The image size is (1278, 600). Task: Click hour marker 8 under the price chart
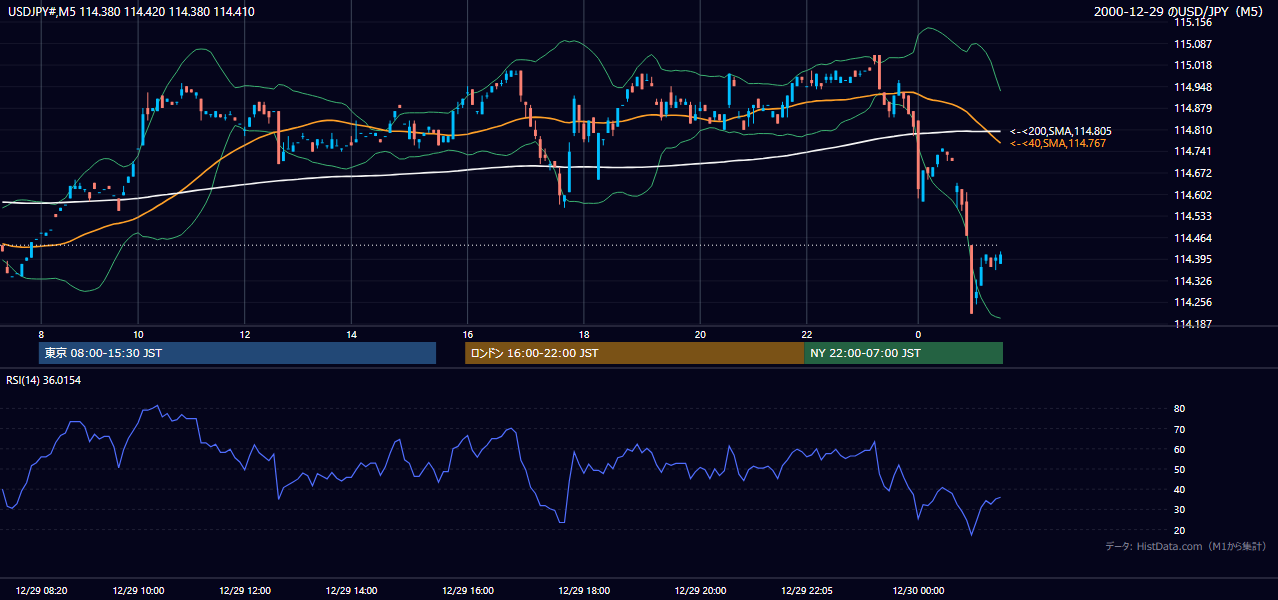[x=41, y=334]
